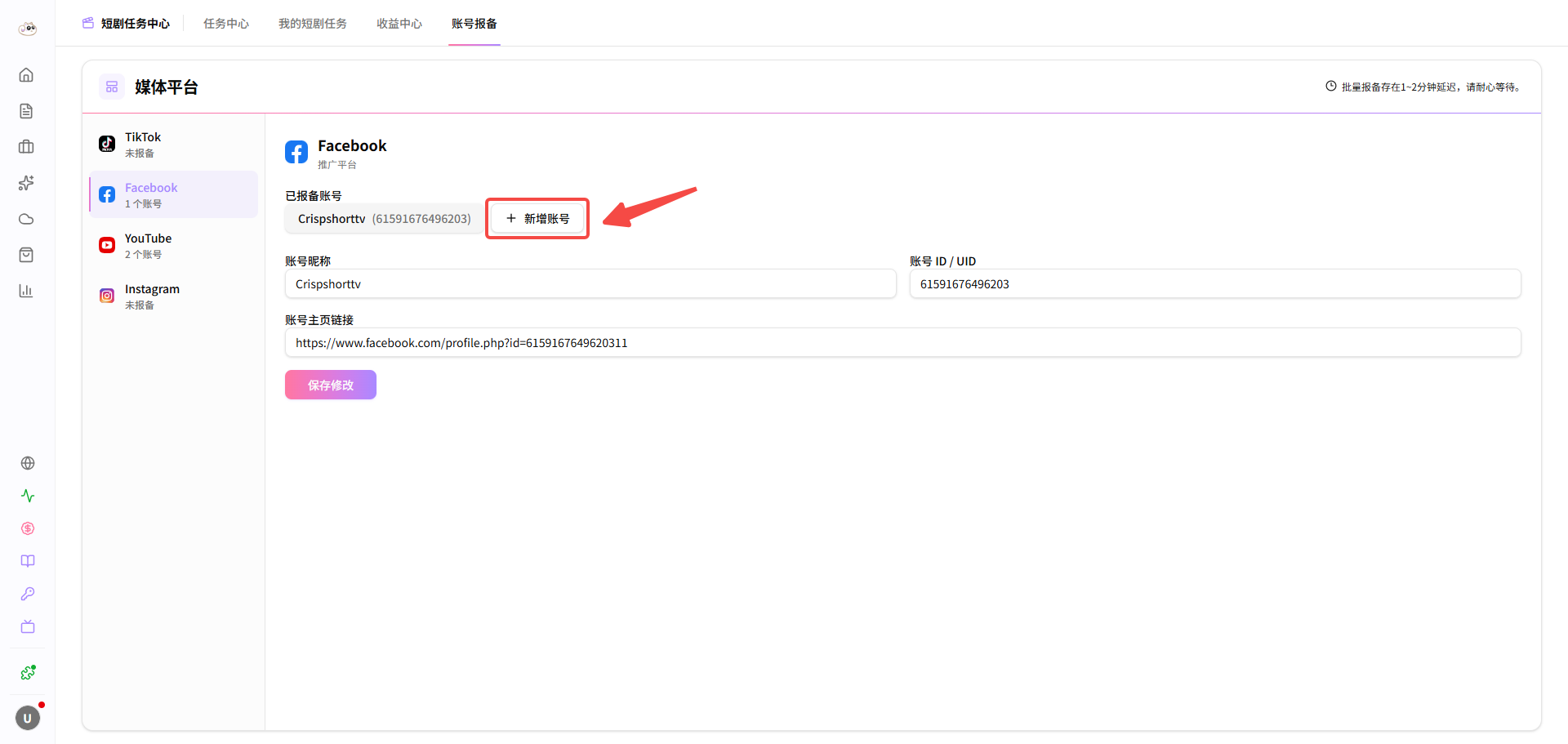The width and height of the screenshot is (1568, 744).
Task: Click the 短剧任务中心 title
Action: click(x=136, y=24)
